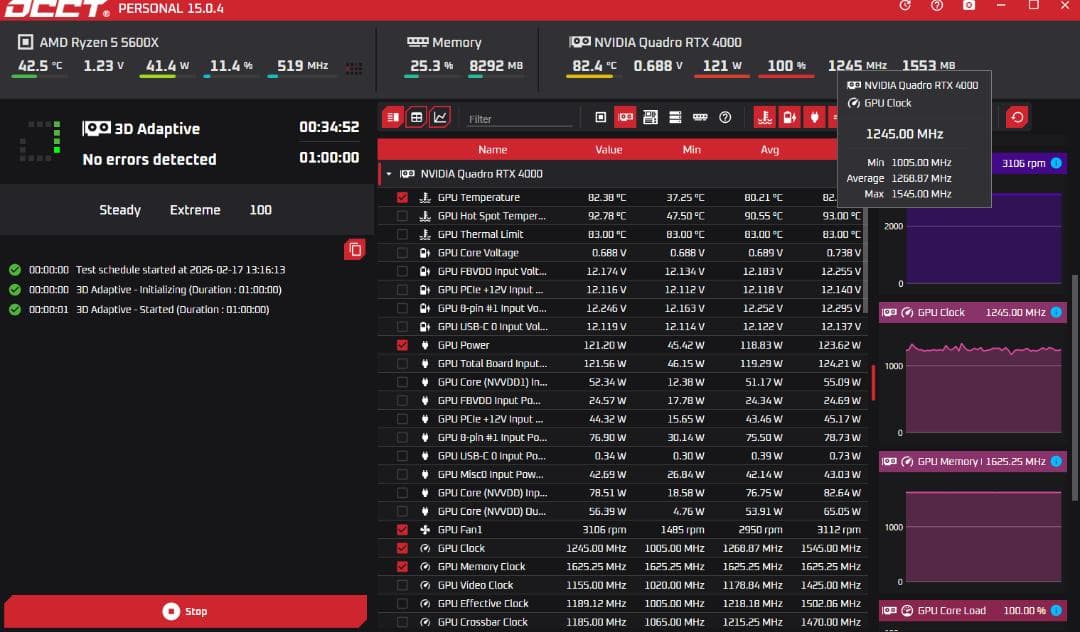
Task: Check the GPU Thermal Limit checkbox
Action: [x=402, y=235]
